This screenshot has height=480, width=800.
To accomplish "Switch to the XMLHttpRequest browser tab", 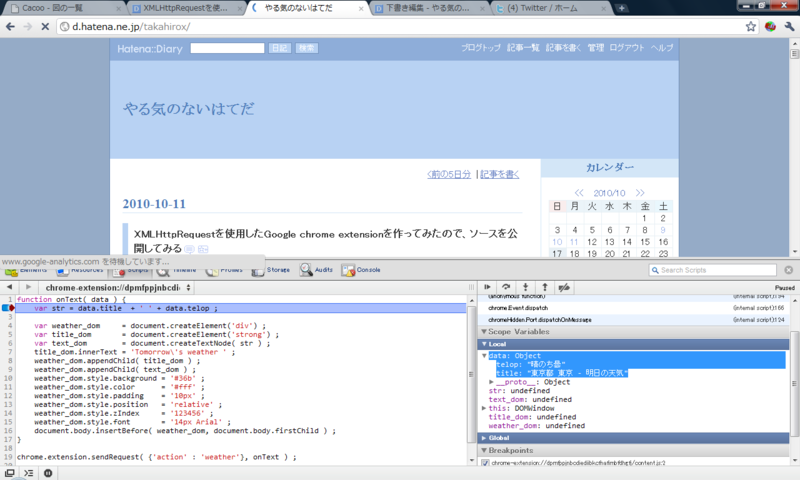I will [x=186, y=8].
